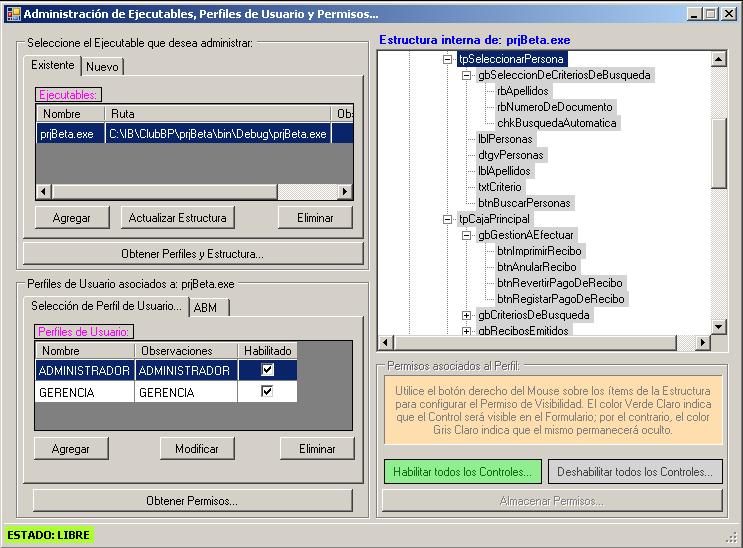This screenshot has height=548, width=743.
Task: Select the GERENCIA name cell
Action: (x=85, y=392)
